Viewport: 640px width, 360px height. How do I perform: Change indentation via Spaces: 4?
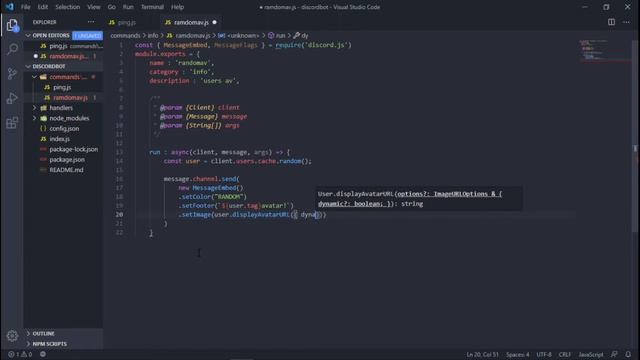pyautogui.click(x=518, y=354)
